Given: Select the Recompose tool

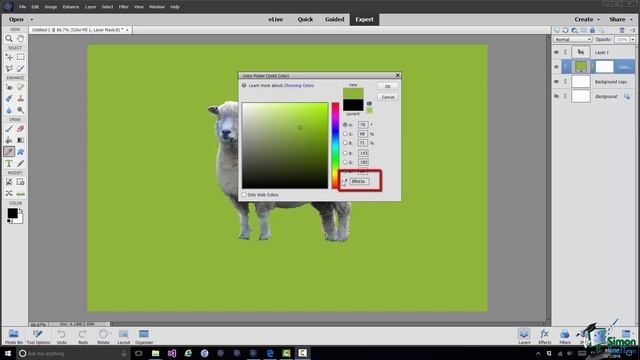Looking at the screenshot, I should tap(20, 182).
